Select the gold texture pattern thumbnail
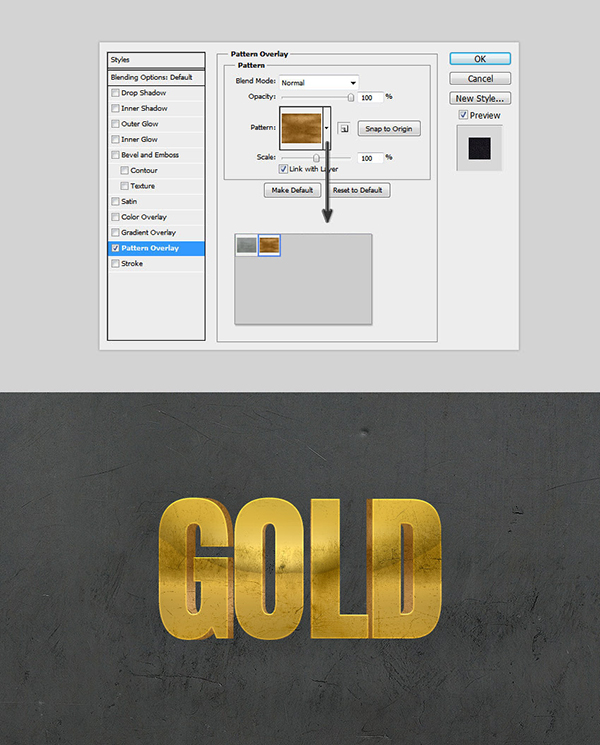 (269, 245)
